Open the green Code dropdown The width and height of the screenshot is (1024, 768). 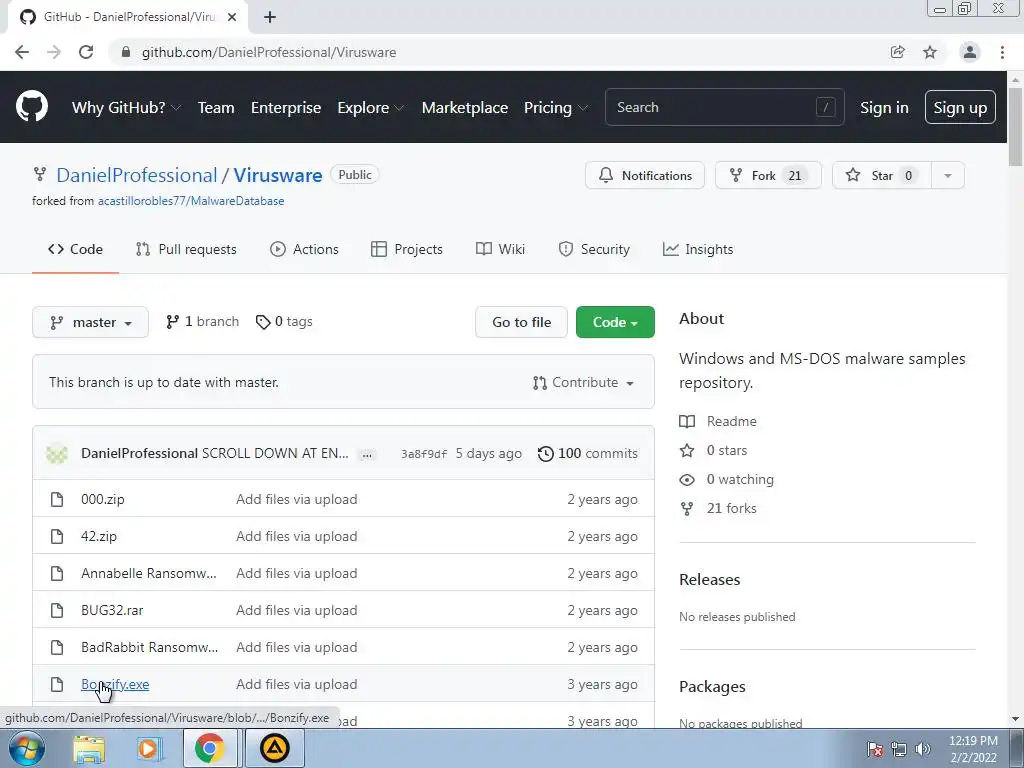(x=615, y=322)
